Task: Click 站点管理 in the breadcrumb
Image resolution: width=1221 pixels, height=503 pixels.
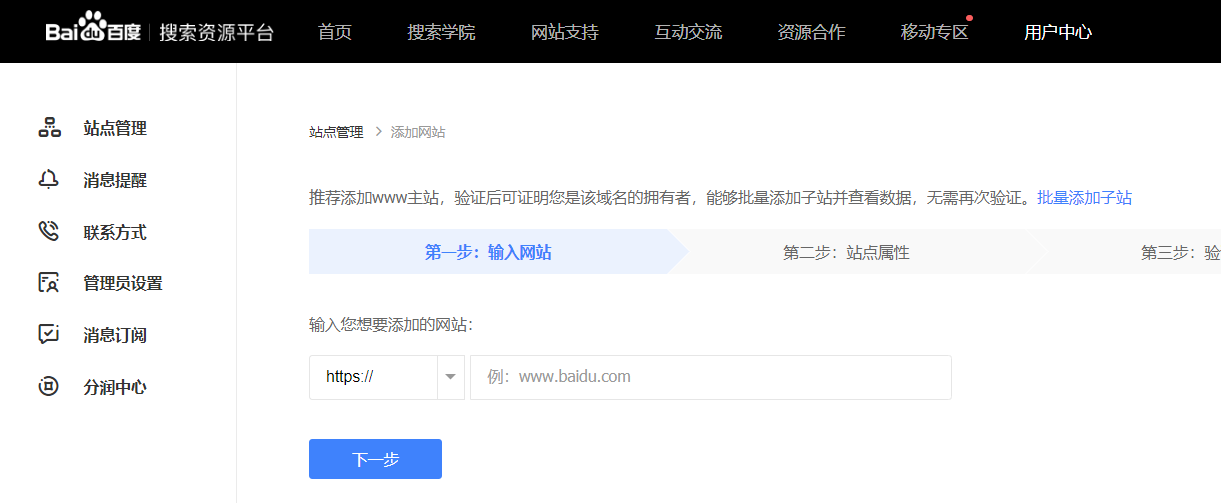Action: 336,132
